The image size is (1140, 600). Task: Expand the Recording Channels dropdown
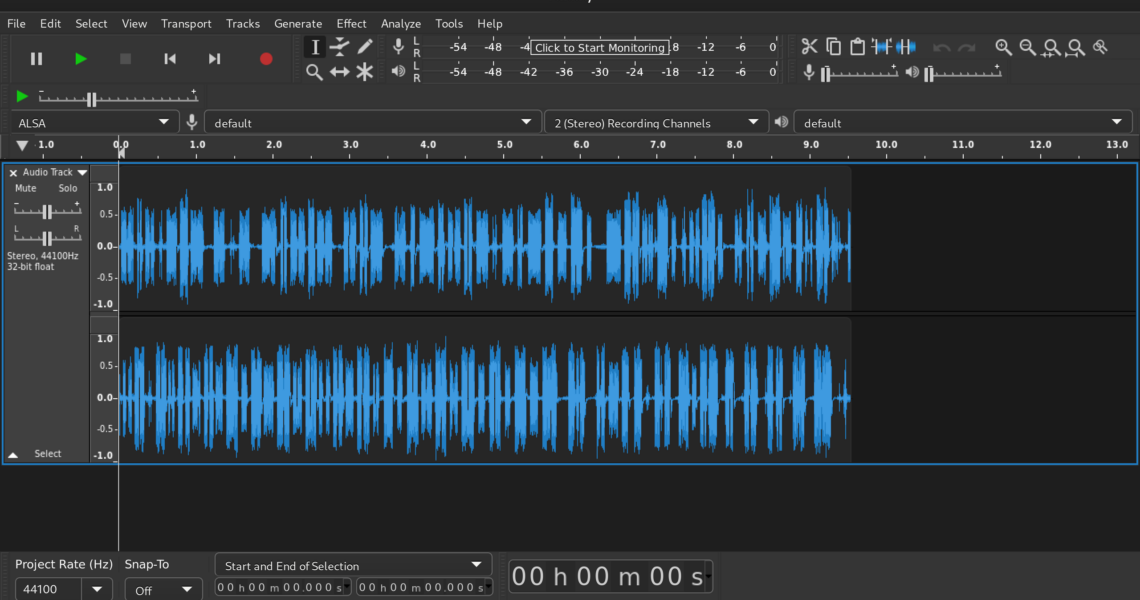click(x=656, y=123)
